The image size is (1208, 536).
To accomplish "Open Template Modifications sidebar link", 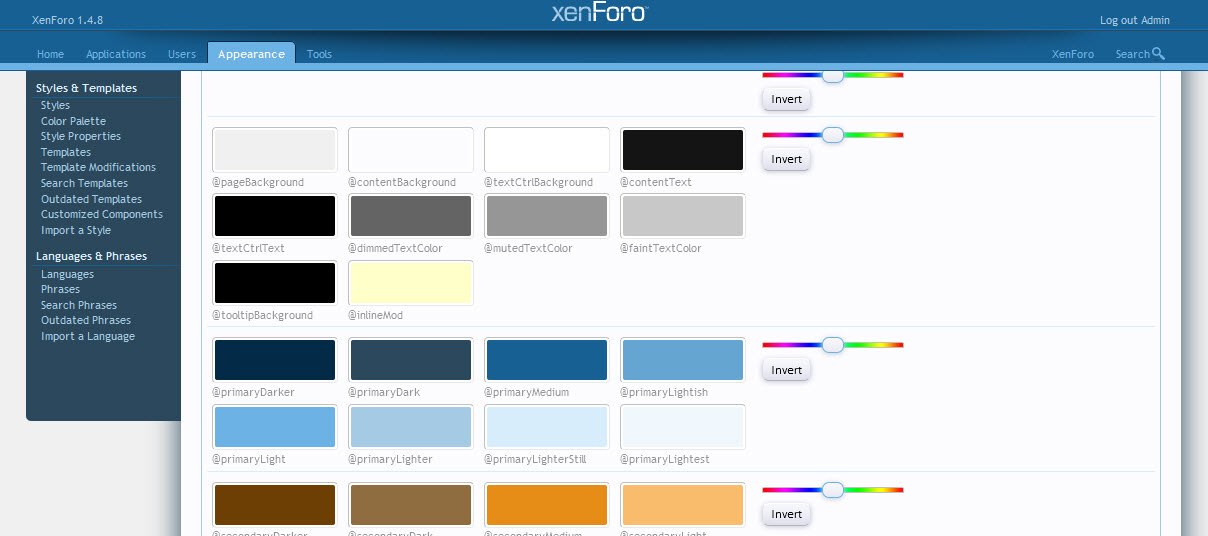I will click(98, 167).
